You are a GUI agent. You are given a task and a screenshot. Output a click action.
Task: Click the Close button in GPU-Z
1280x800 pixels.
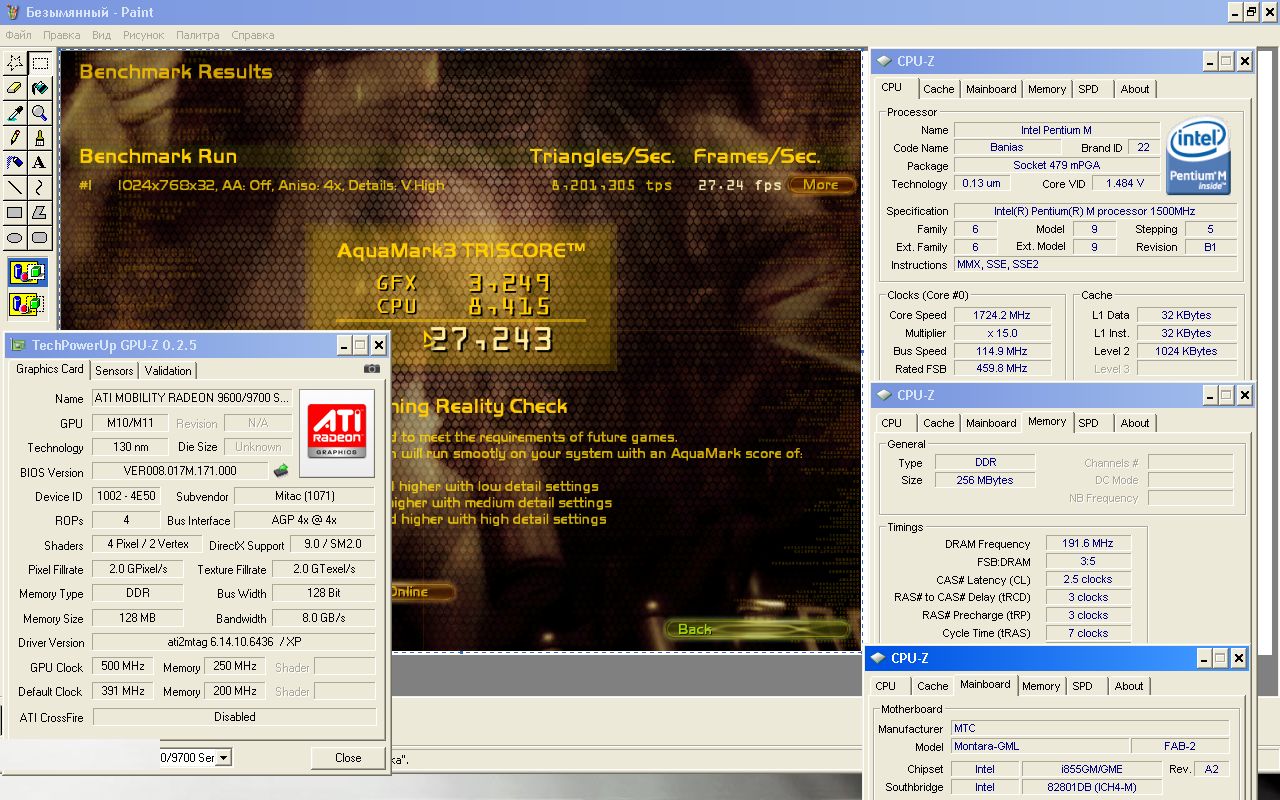click(348, 758)
